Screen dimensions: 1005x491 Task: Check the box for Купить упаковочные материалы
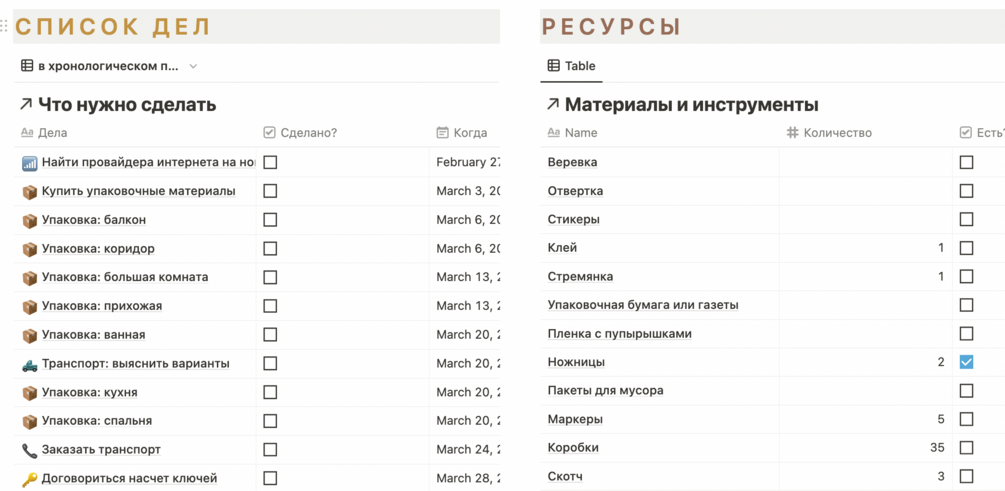coord(270,191)
